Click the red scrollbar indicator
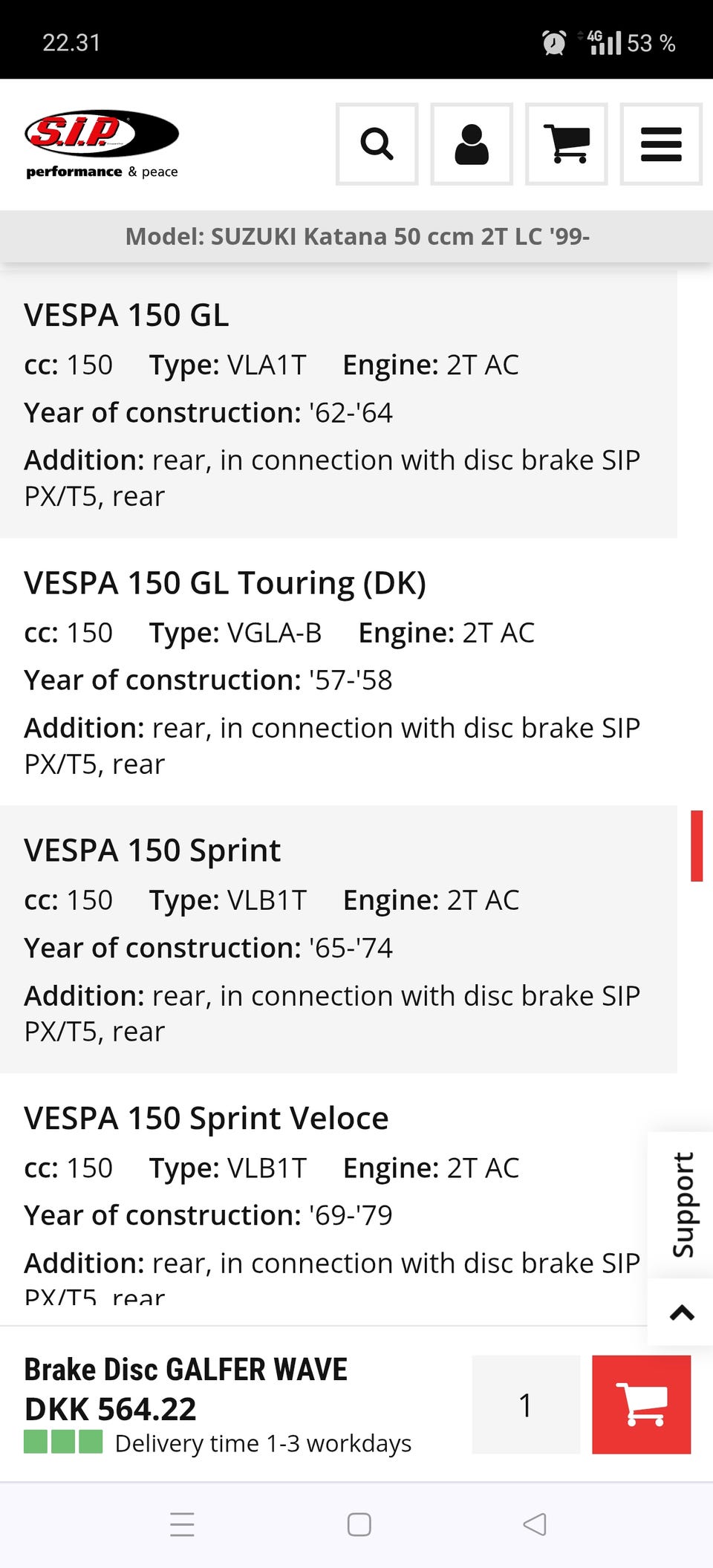 (696, 845)
